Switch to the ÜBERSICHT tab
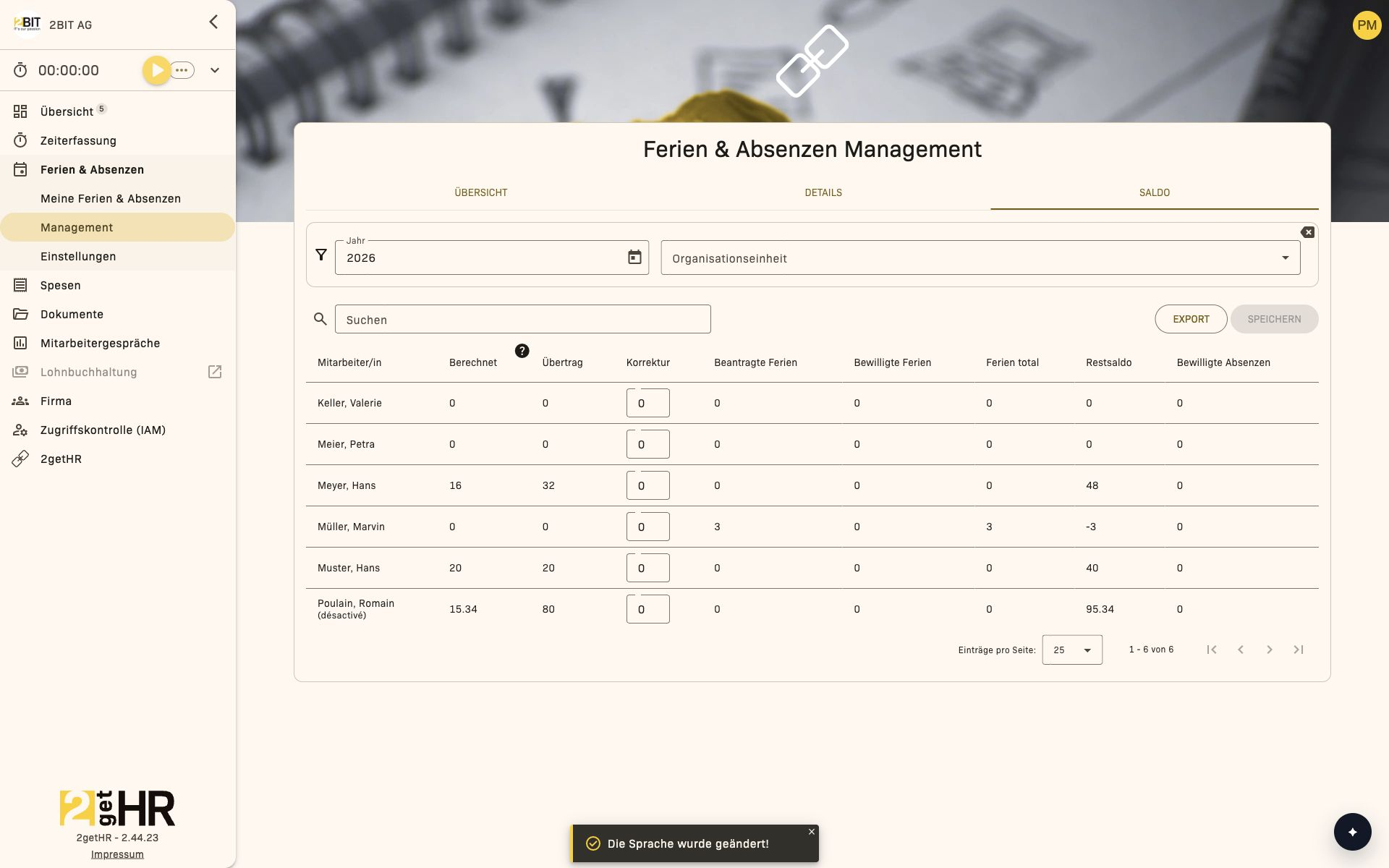Viewport: 1389px width, 868px height. [481, 192]
